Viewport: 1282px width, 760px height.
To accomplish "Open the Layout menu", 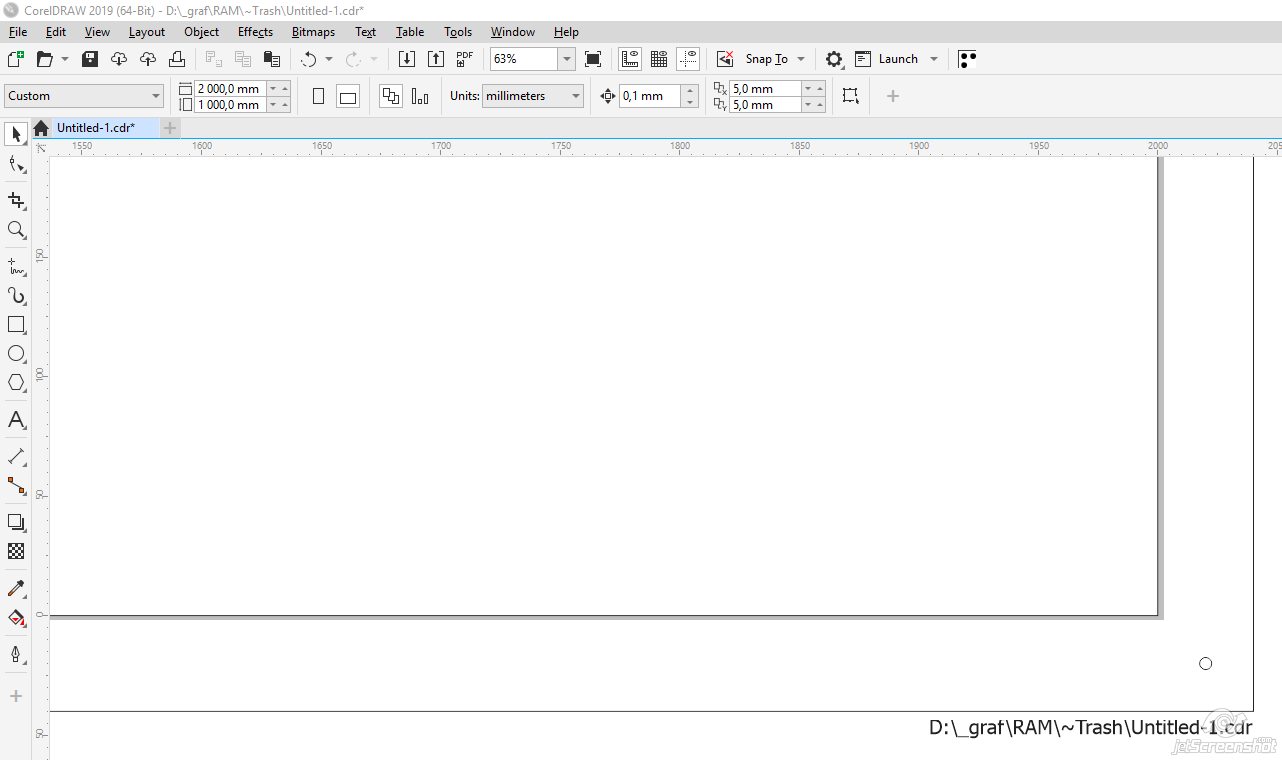I will [x=147, y=32].
